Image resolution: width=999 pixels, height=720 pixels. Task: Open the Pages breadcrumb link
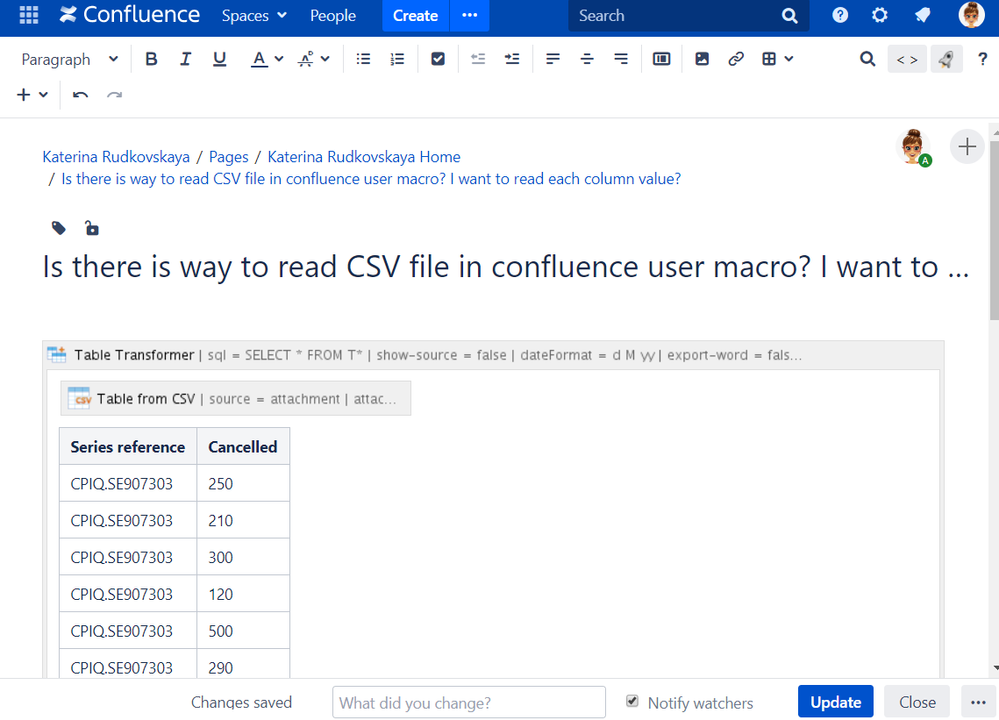229,157
